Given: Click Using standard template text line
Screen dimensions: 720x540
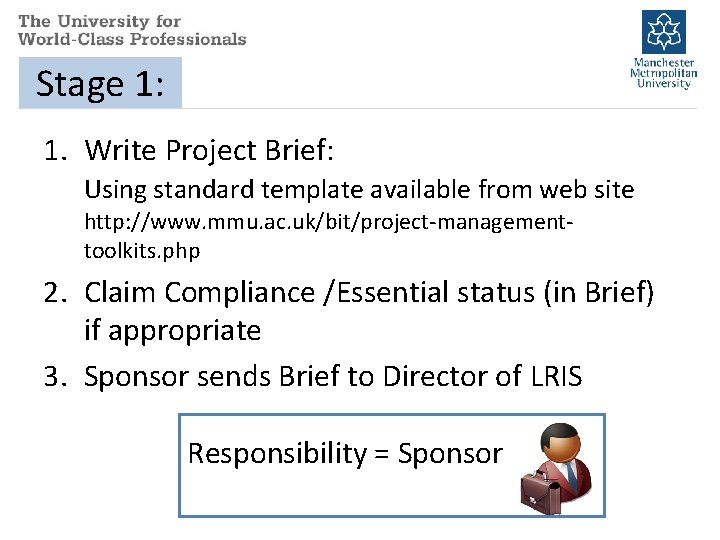Looking at the screenshot, I should [x=359, y=190].
